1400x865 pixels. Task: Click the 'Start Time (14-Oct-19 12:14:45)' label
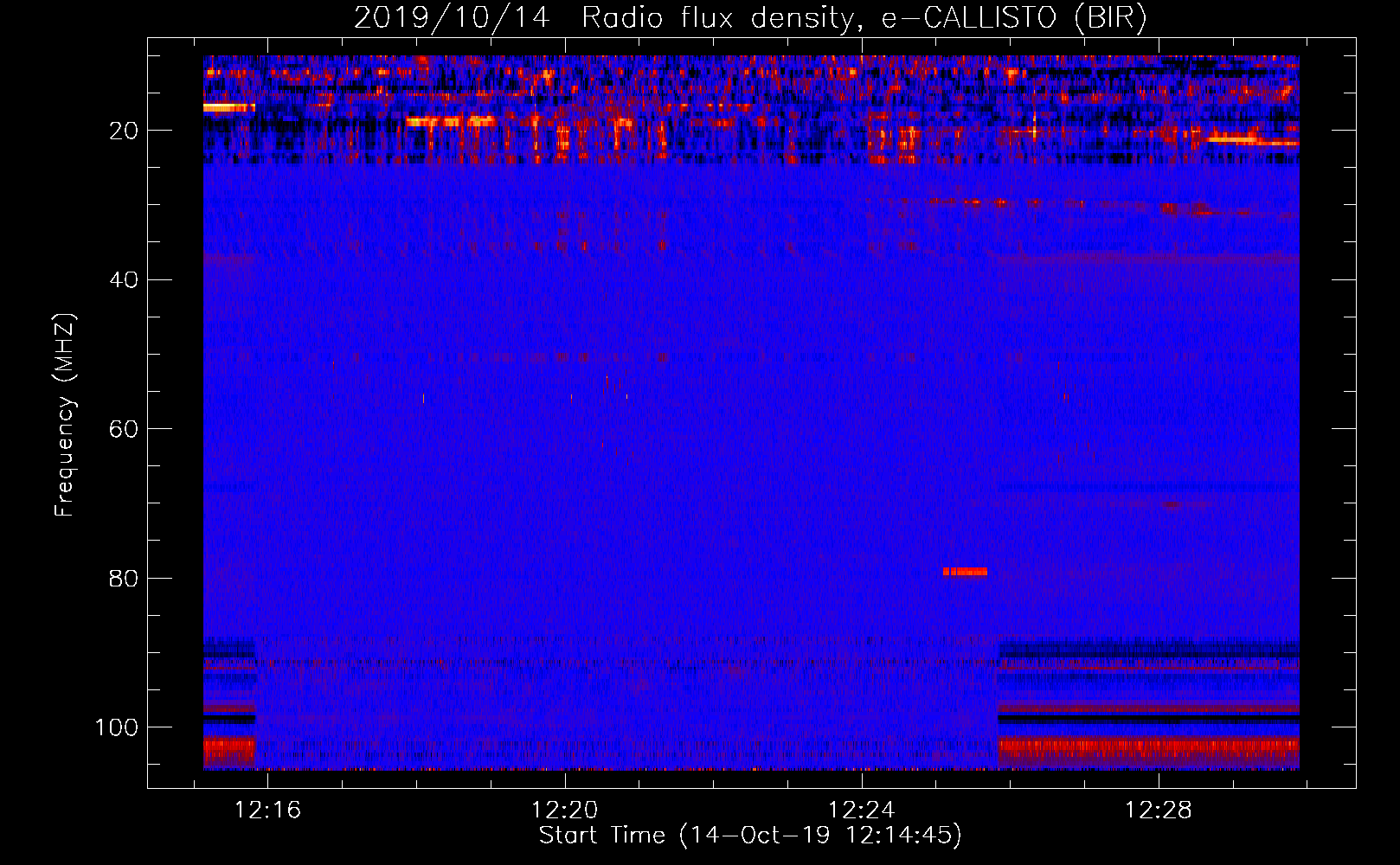(x=750, y=836)
